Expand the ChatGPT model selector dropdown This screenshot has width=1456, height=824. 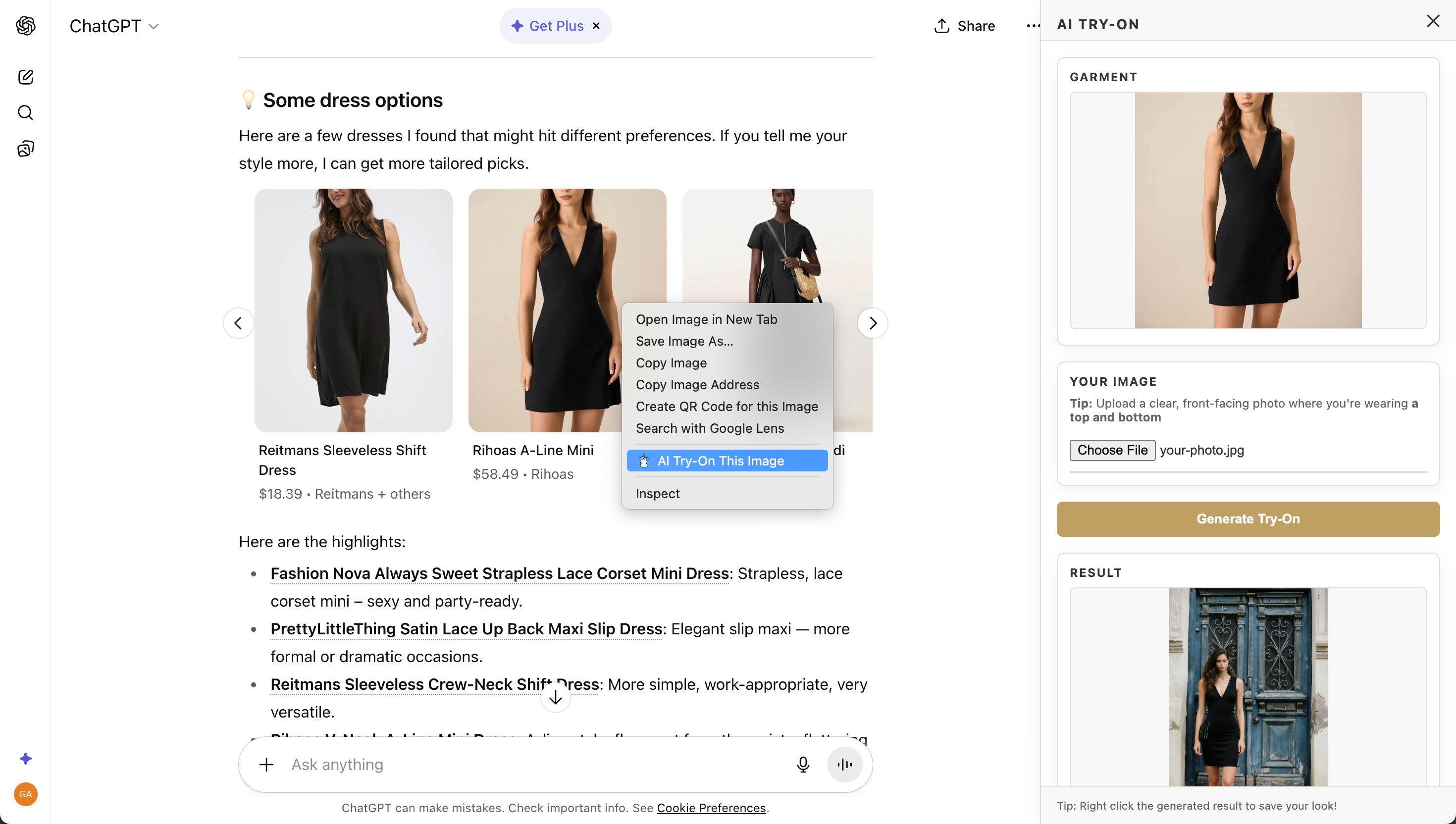pyautogui.click(x=114, y=25)
